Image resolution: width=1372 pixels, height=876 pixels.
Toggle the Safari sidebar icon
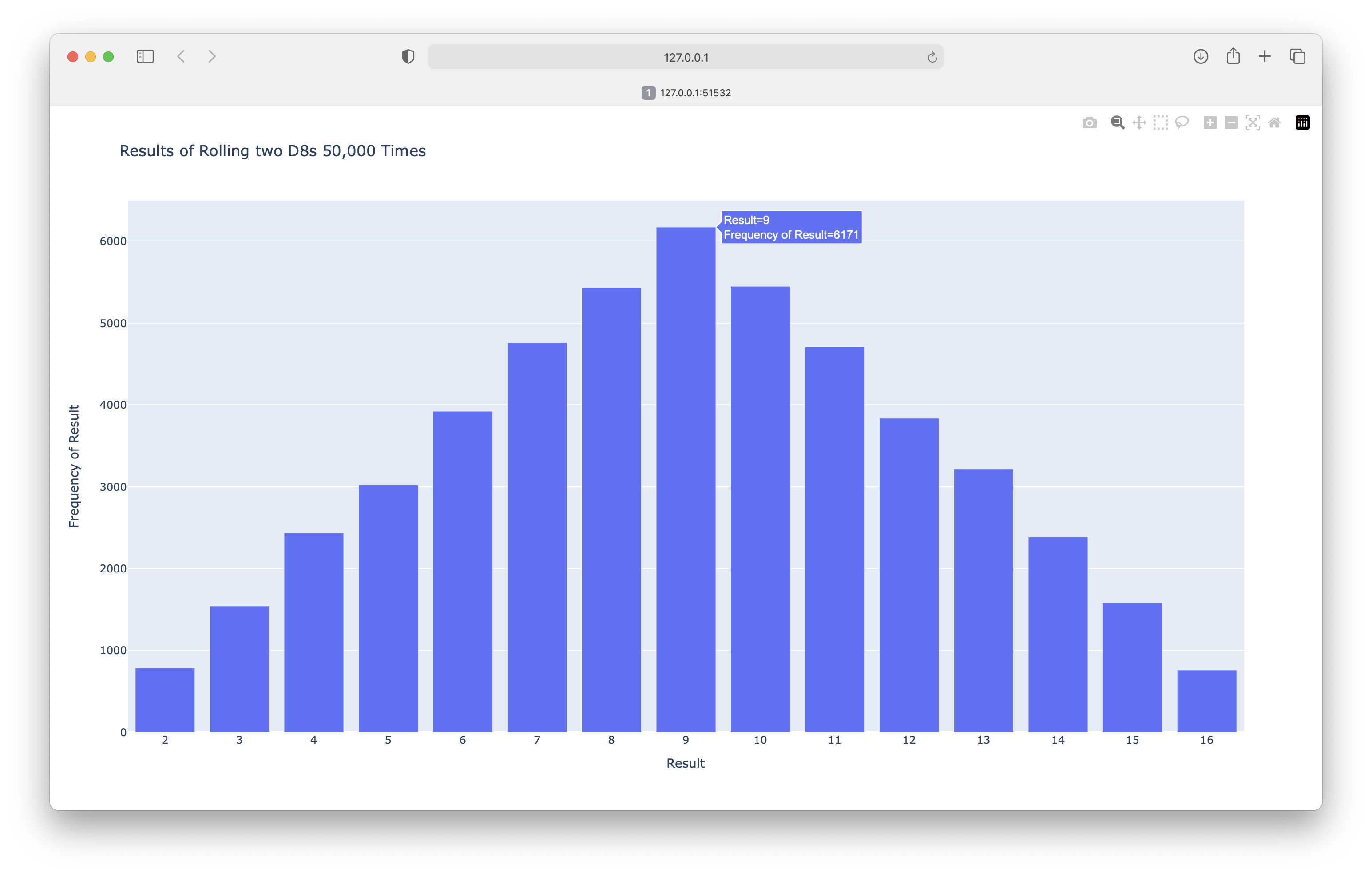[145, 56]
